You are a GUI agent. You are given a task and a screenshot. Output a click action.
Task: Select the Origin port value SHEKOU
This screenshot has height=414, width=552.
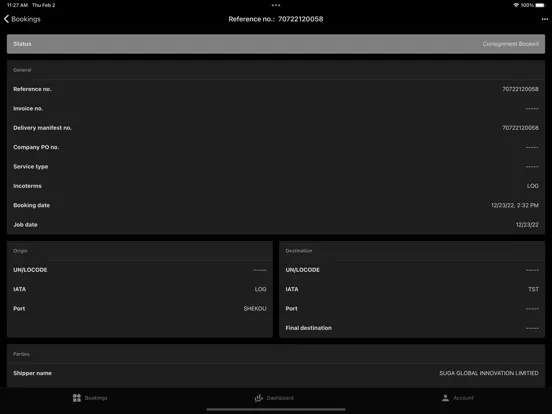pyautogui.click(x=255, y=308)
